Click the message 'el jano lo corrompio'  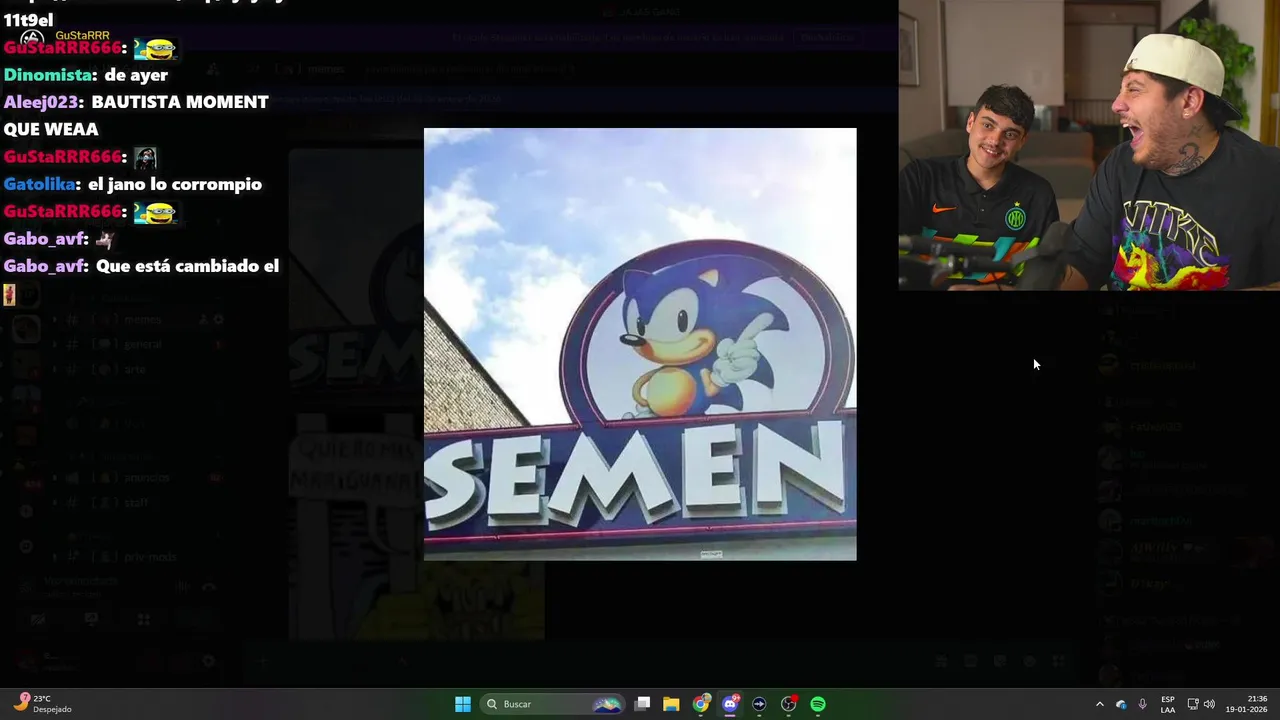(x=175, y=184)
